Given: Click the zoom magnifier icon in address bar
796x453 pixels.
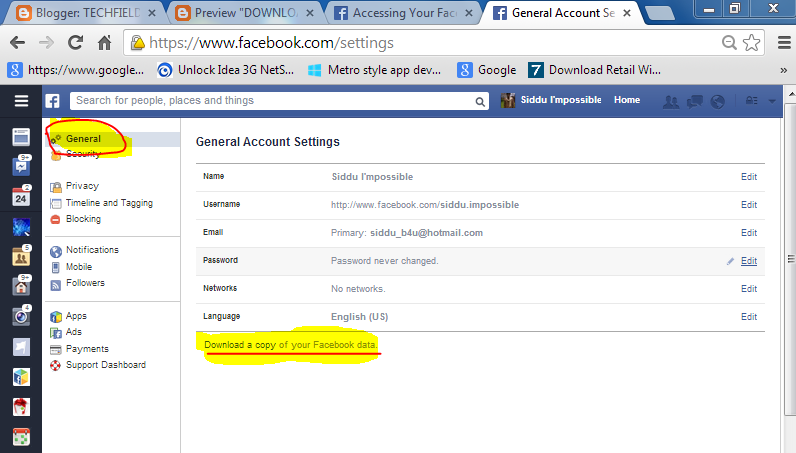Looking at the screenshot, I should pyautogui.click(x=729, y=43).
